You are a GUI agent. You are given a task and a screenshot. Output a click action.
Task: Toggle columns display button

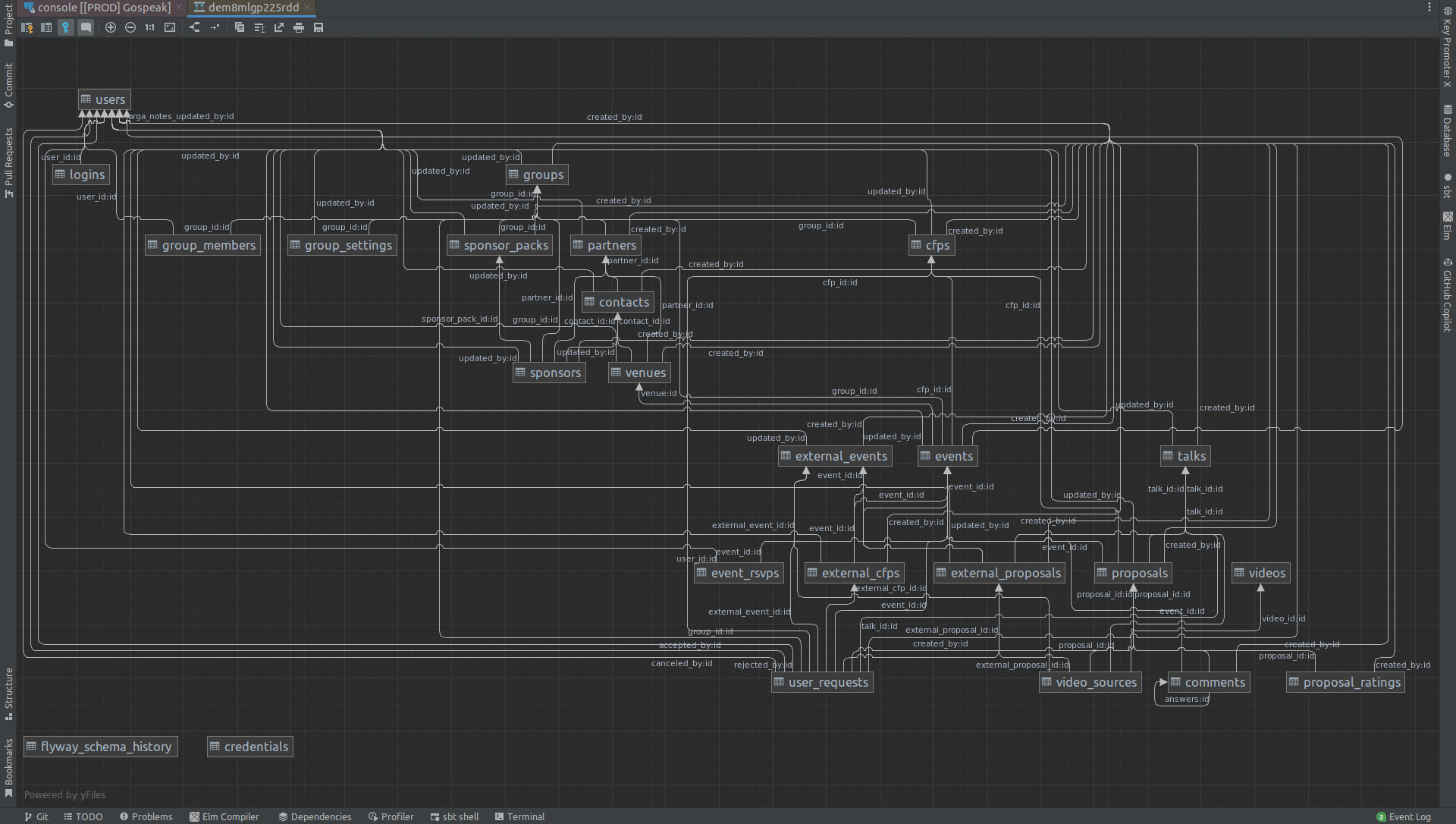click(x=46, y=27)
